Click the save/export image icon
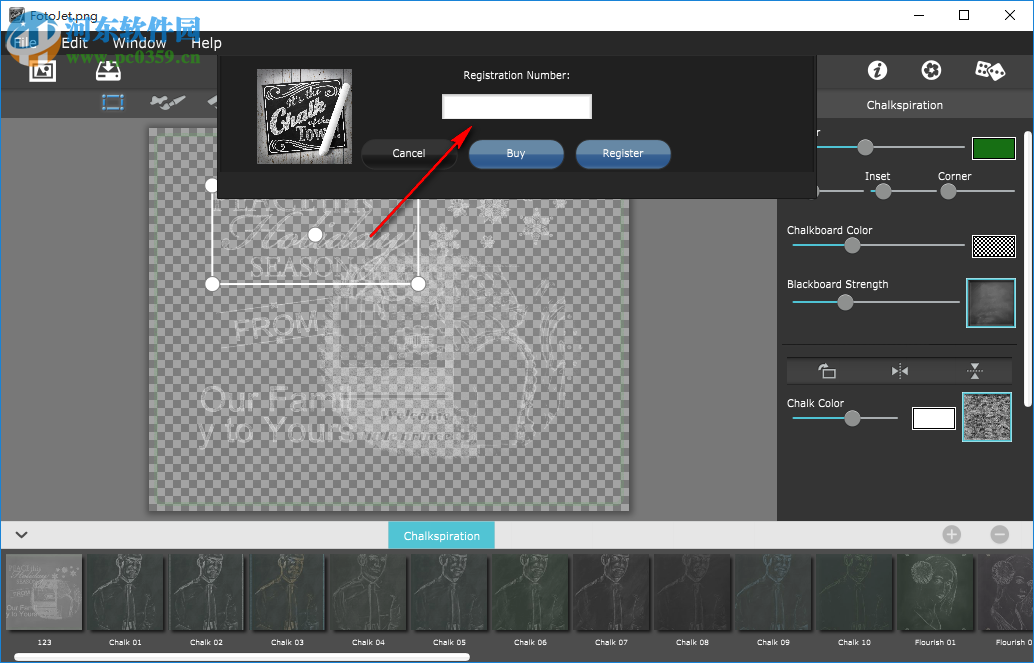This screenshot has width=1034, height=663. pos(109,71)
